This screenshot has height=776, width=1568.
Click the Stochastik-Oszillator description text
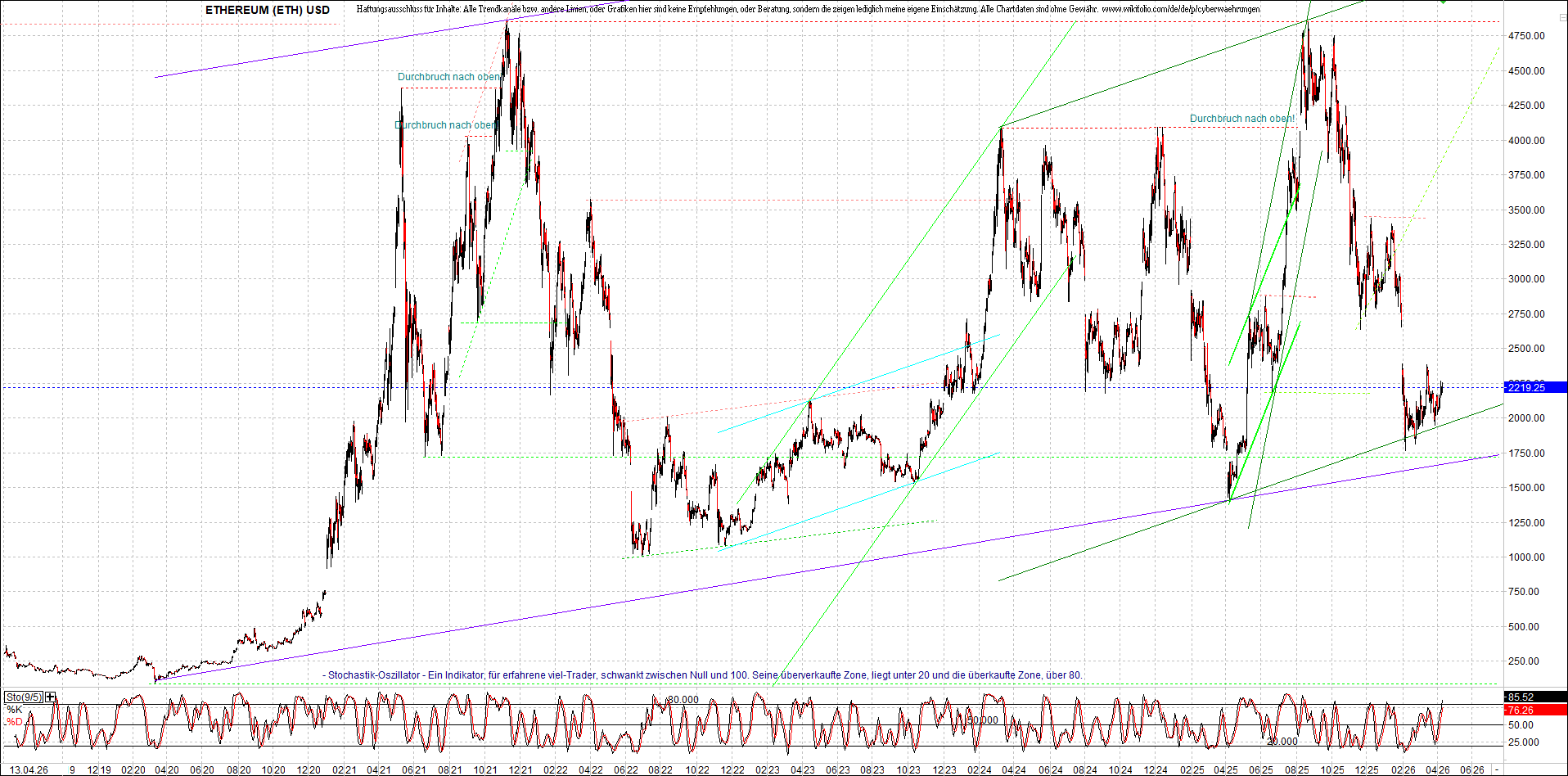(x=704, y=675)
